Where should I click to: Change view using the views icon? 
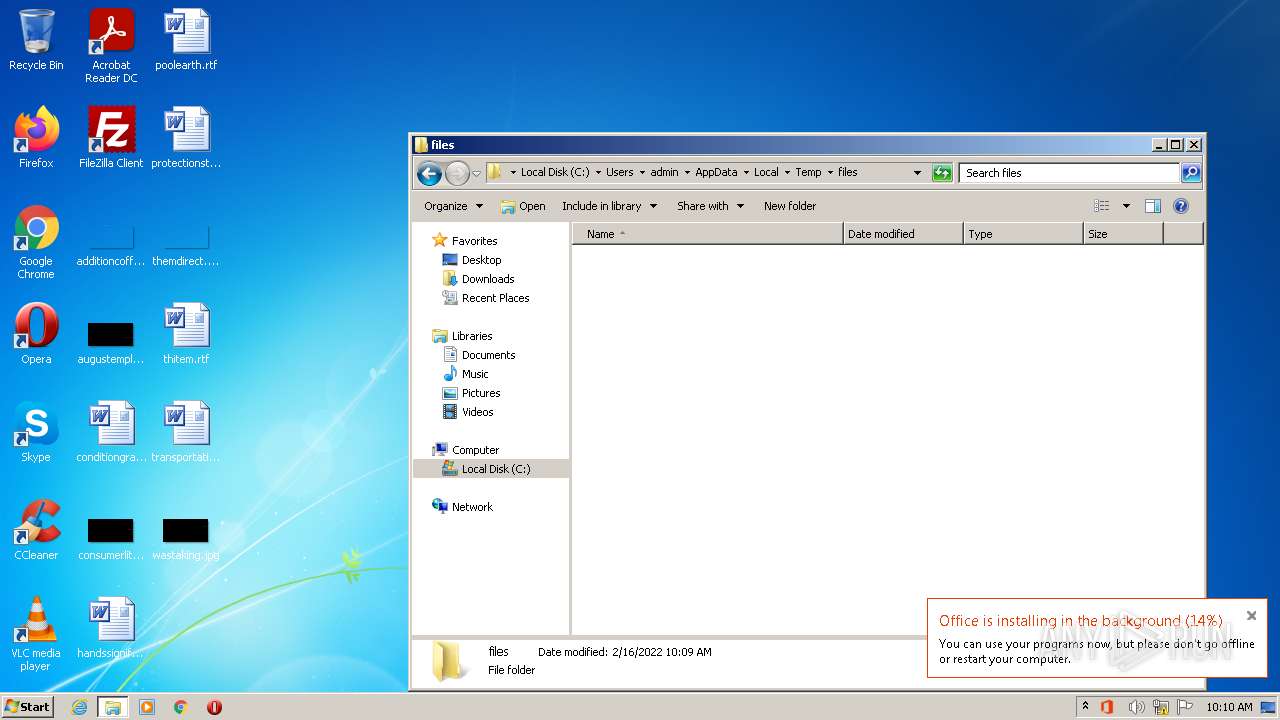click(1102, 206)
